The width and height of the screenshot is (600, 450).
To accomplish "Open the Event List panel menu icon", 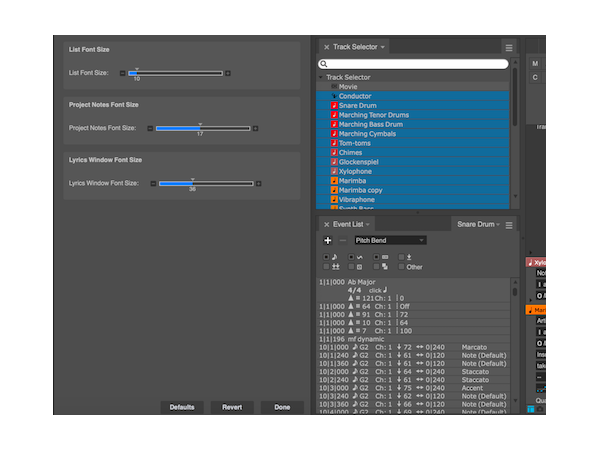I will [x=508, y=225].
